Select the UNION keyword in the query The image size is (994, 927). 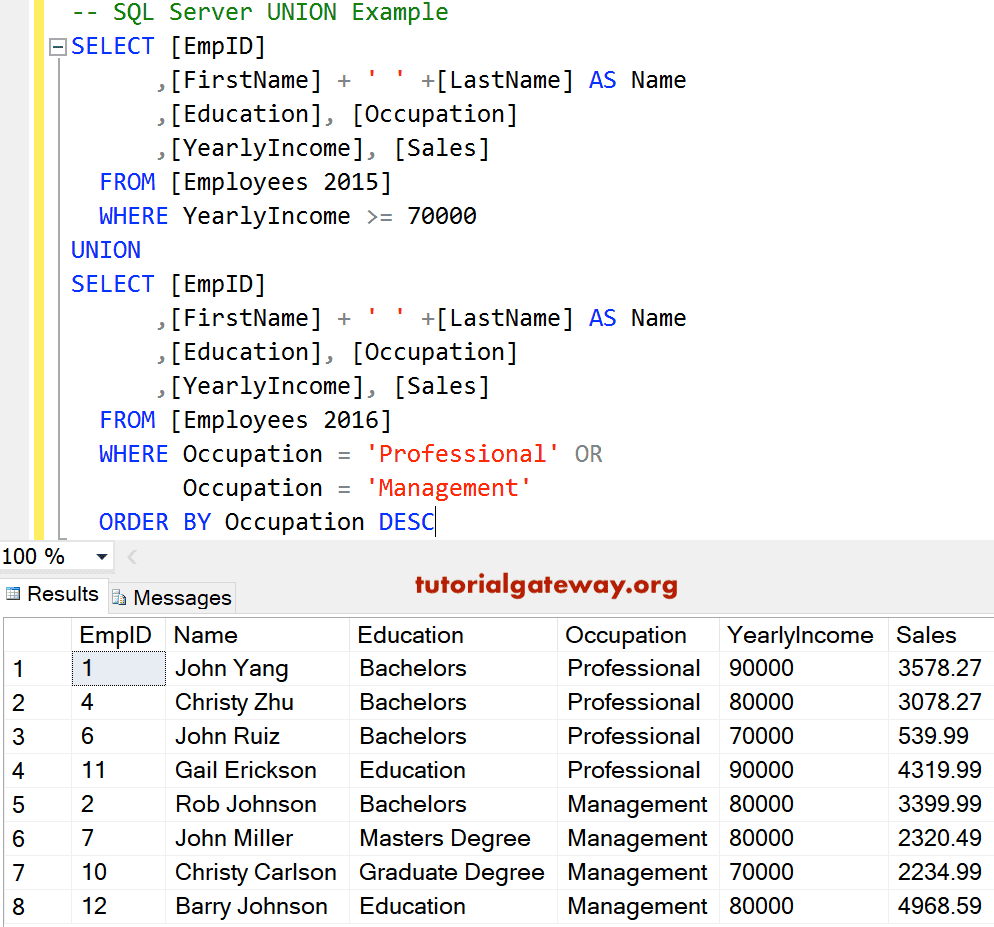[105, 249]
